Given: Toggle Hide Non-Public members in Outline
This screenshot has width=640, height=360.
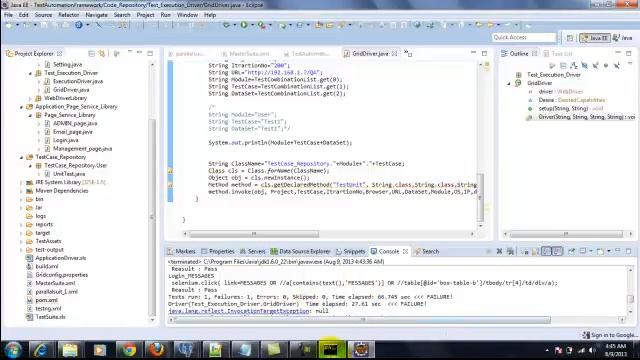Looking at the screenshot, I should coord(606,65).
